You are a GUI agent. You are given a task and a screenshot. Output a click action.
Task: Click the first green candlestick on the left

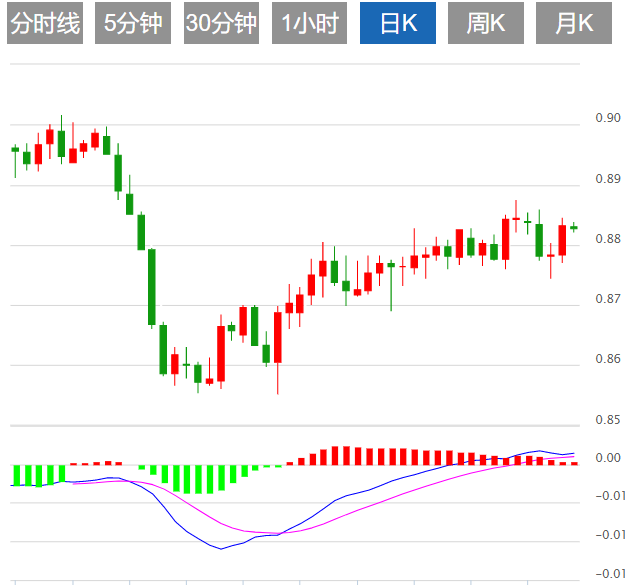click(15, 150)
